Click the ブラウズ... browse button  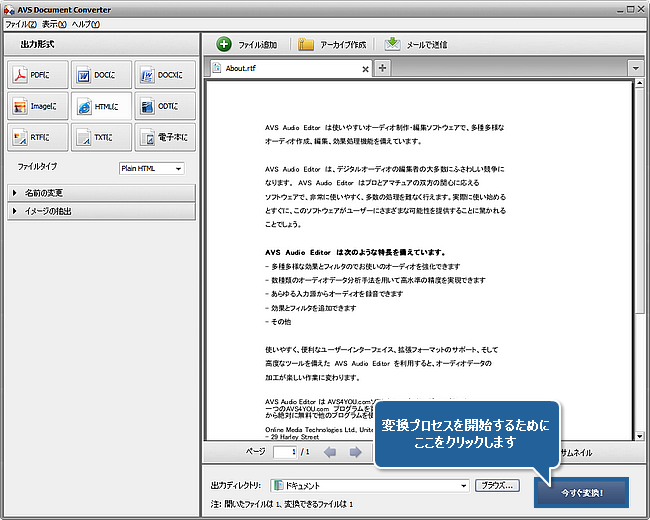[x=497, y=485]
